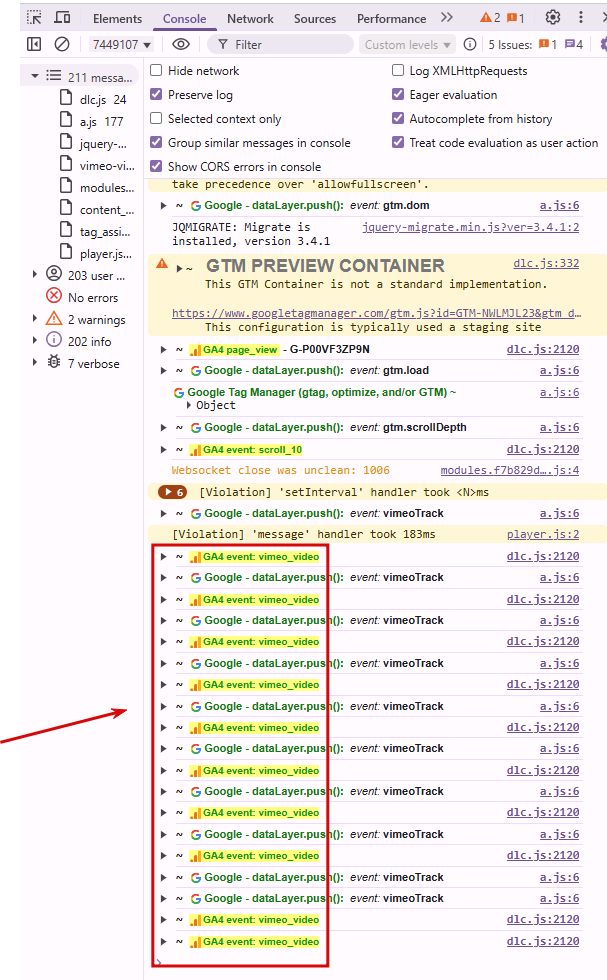This screenshot has height=980, width=607.
Task: Toggle the console sidebar panel icon
Action: click(x=34, y=44)
